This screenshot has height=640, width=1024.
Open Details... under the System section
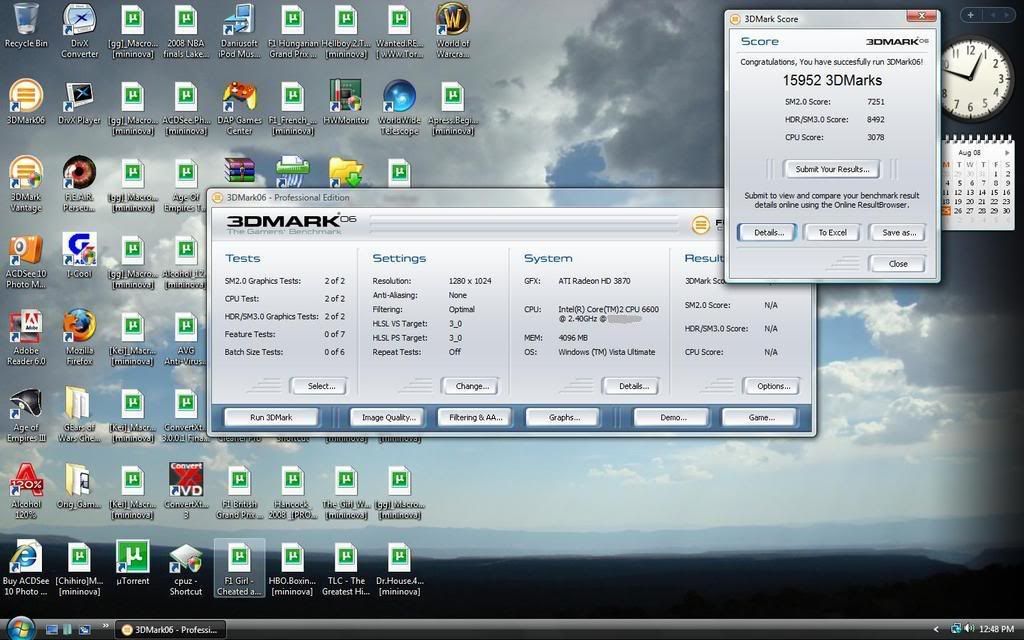(x=633, y=386)
